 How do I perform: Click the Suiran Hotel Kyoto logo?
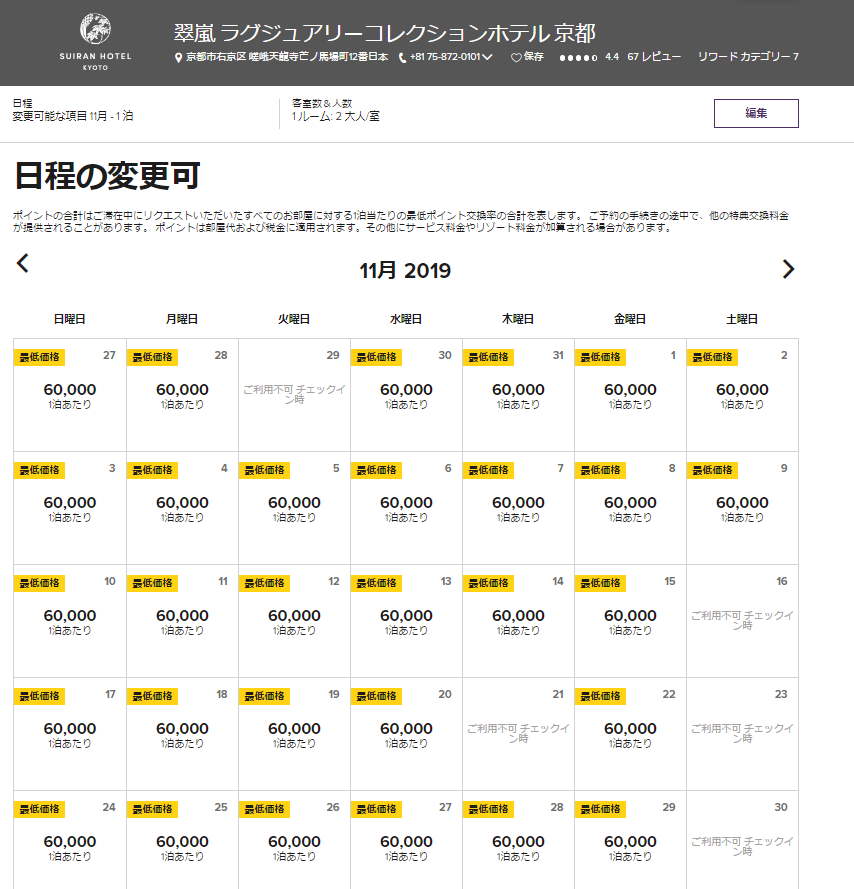tap(95, 42)
